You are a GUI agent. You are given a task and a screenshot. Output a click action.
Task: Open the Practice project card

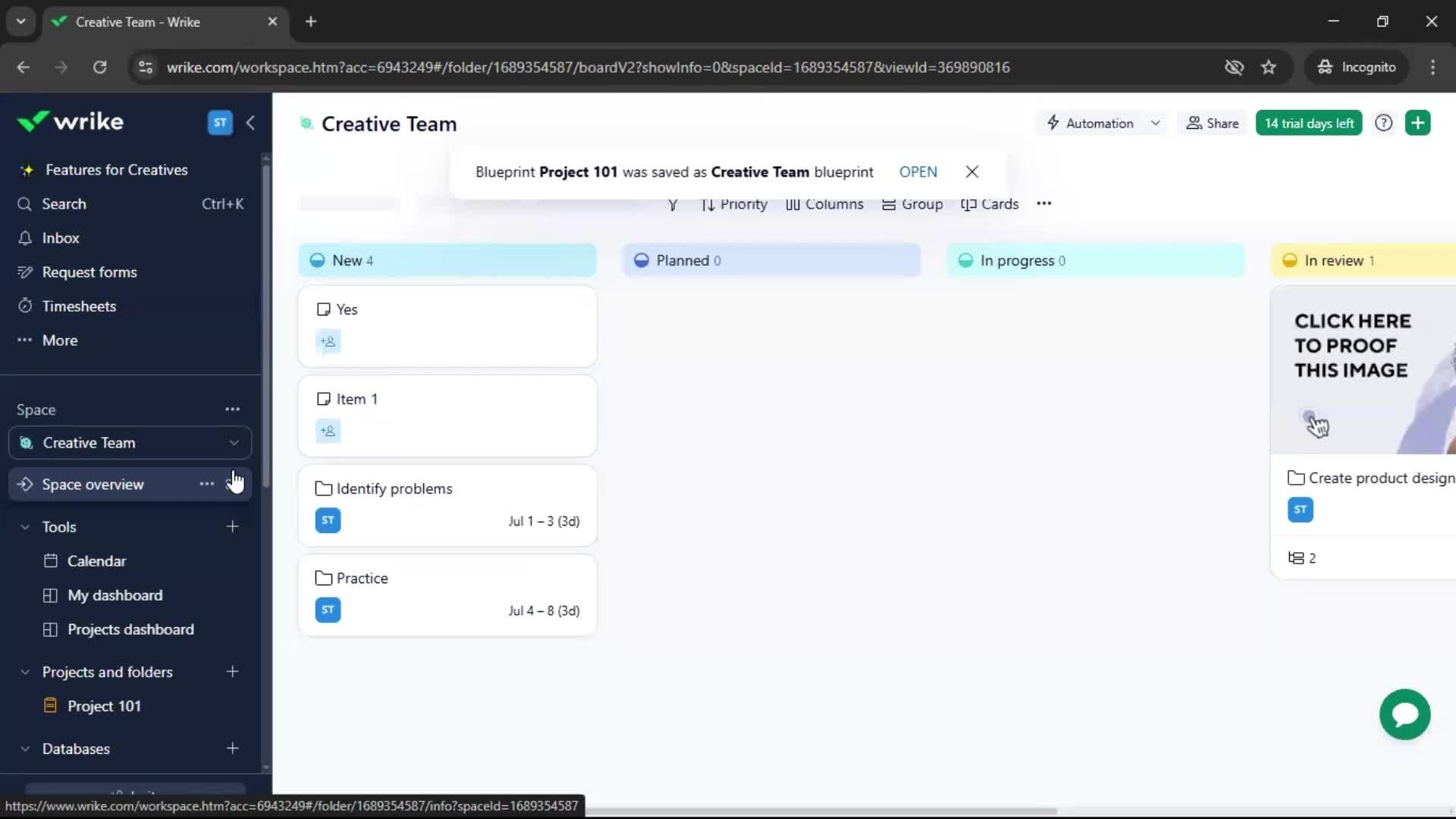tap(447, 595)
